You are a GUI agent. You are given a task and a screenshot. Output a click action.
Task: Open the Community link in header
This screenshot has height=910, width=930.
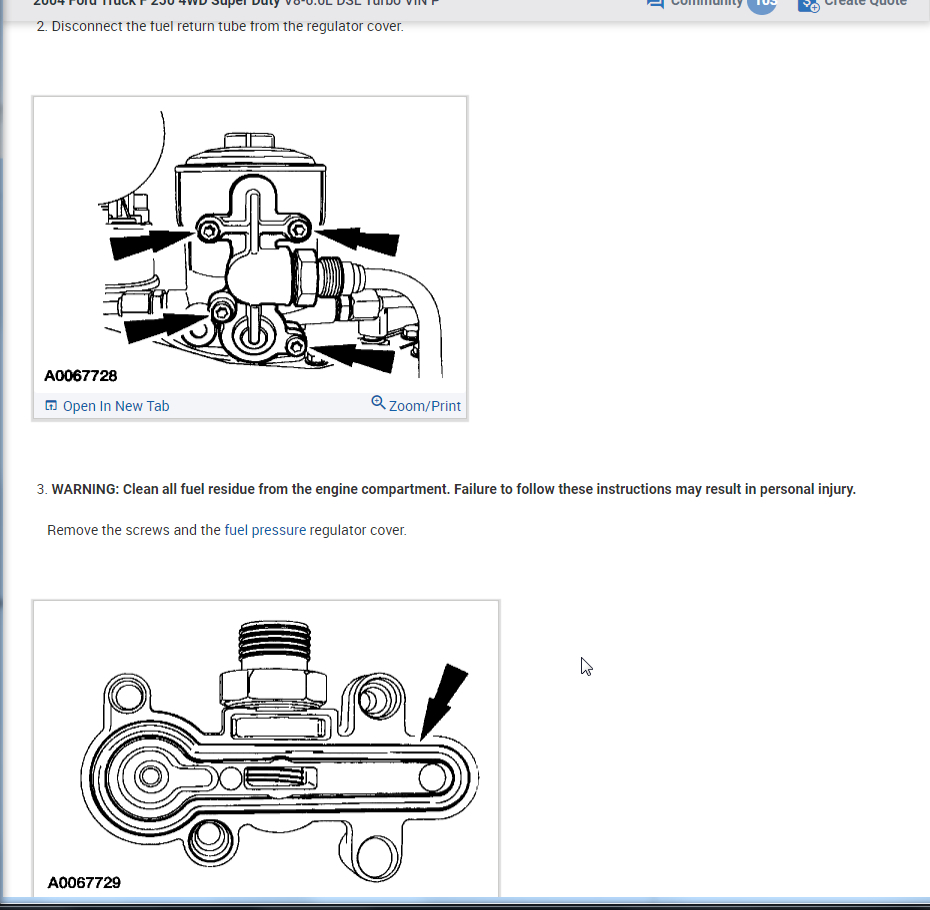(x=706, y=3)
